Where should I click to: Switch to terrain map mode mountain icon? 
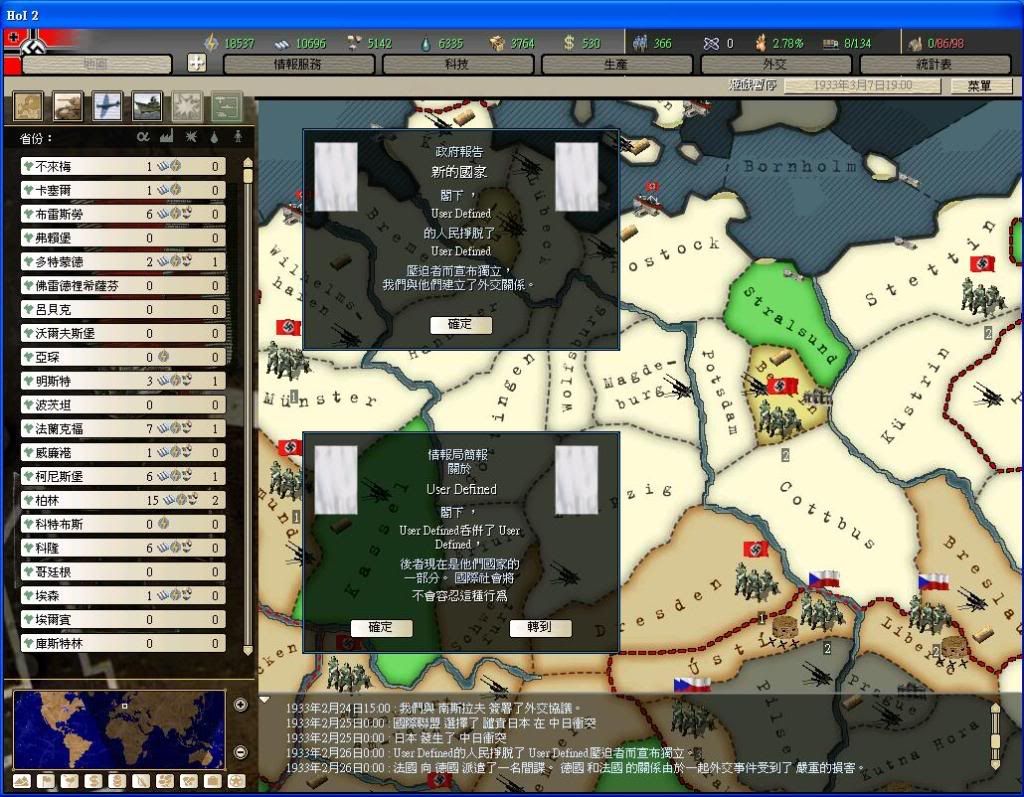coord(22,780)
